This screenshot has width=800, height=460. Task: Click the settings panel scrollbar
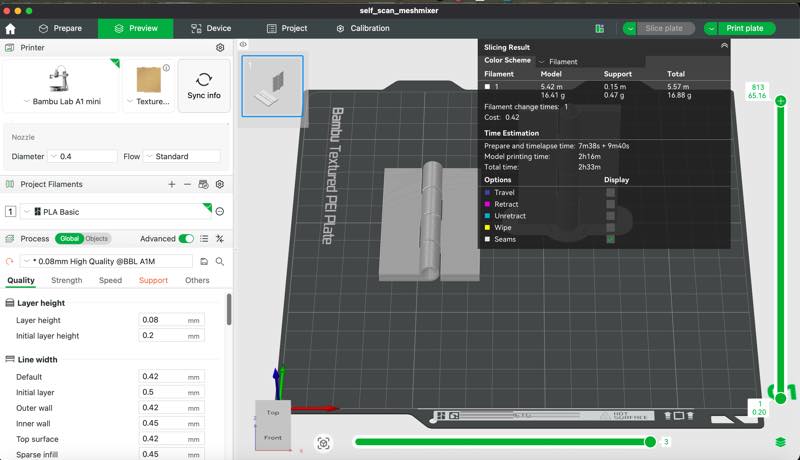[x=229, y=309]
